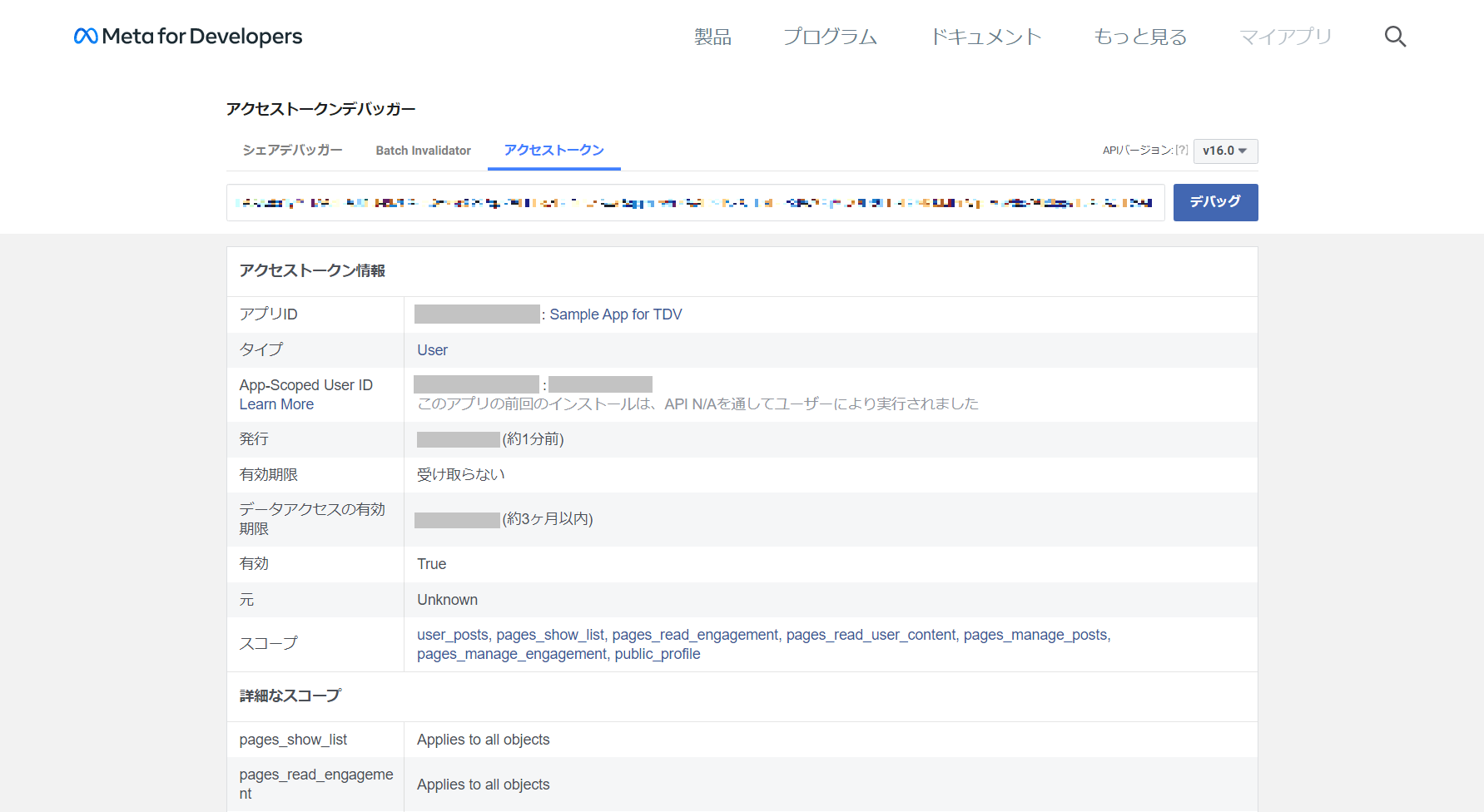Click the (約3ヶ月以内) text
Screen dimensions: 1484x812
548,519
